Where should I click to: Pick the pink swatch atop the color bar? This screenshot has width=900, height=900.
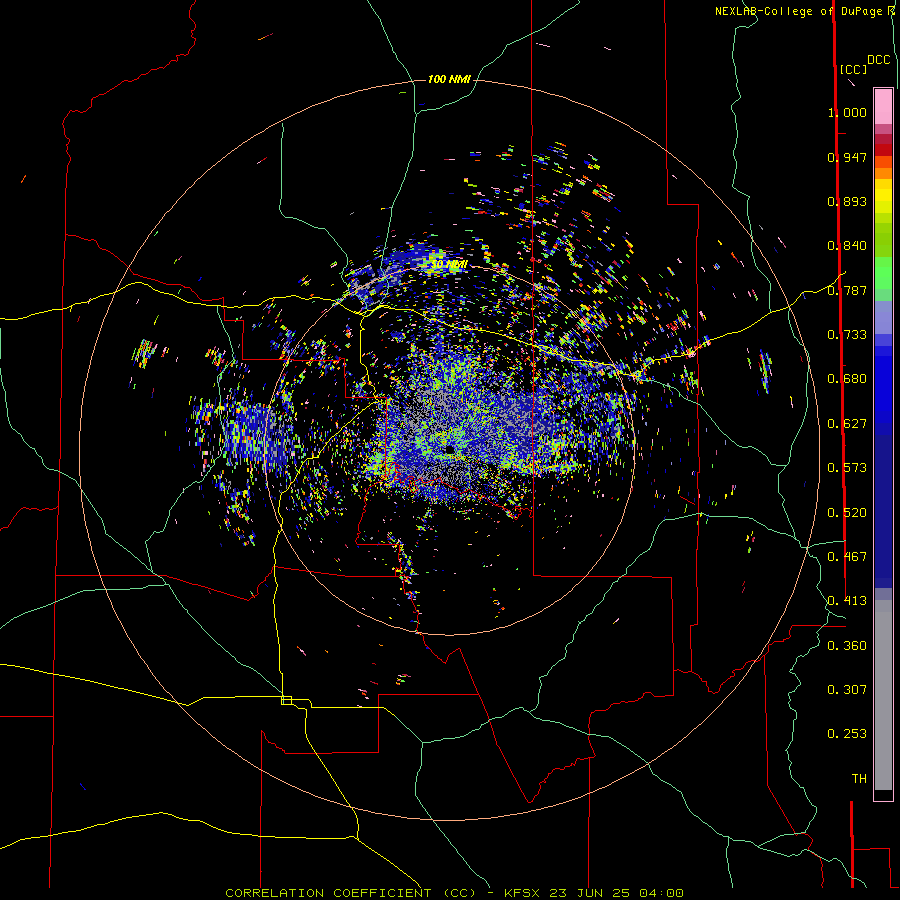(883, 107)
